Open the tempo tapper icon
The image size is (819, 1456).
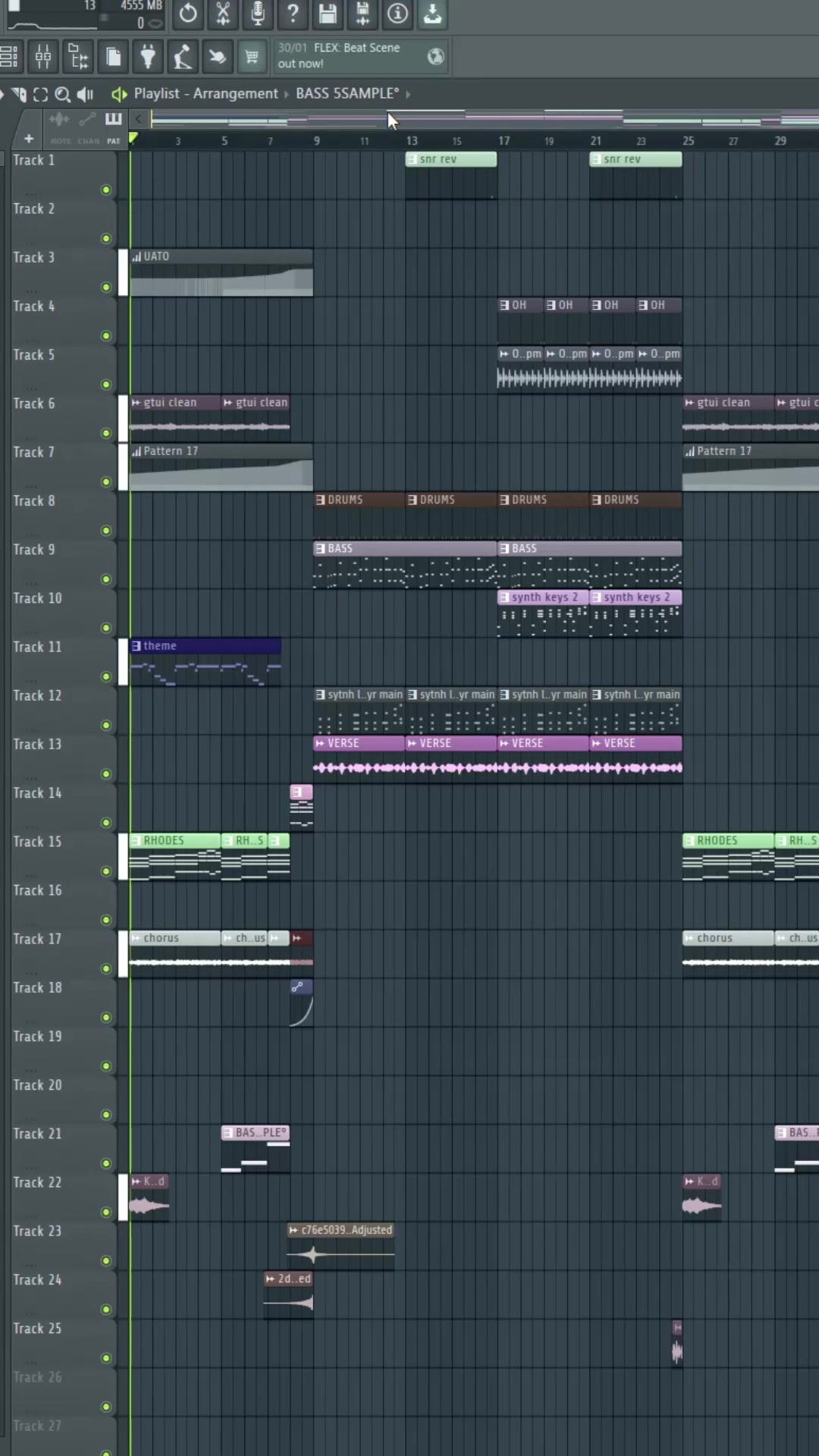(183, 56)
